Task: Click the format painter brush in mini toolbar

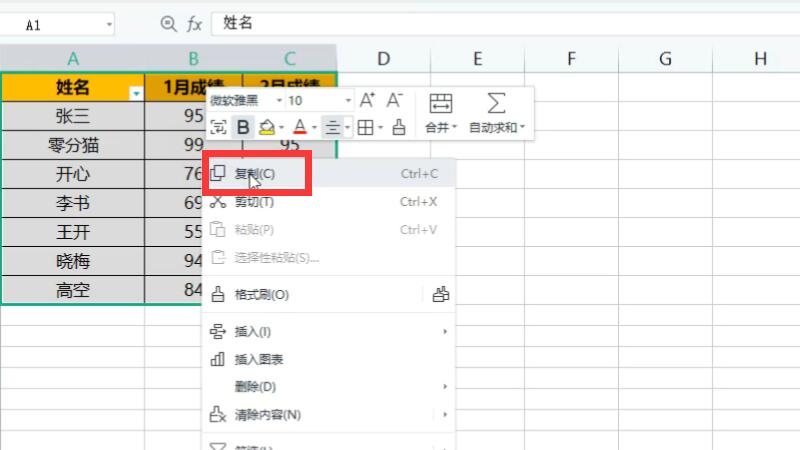Action: tap(398, 127)
